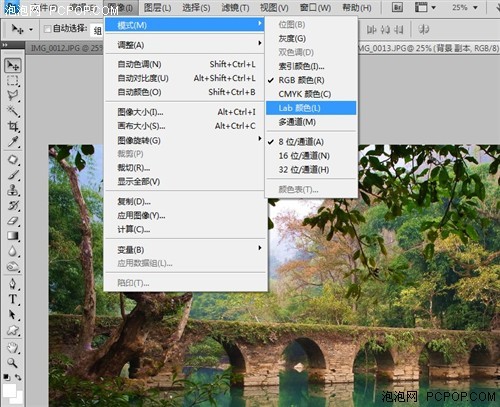500x407 pixels.
Task: Select the Polygonal Lasso tool
Action: 13,96
